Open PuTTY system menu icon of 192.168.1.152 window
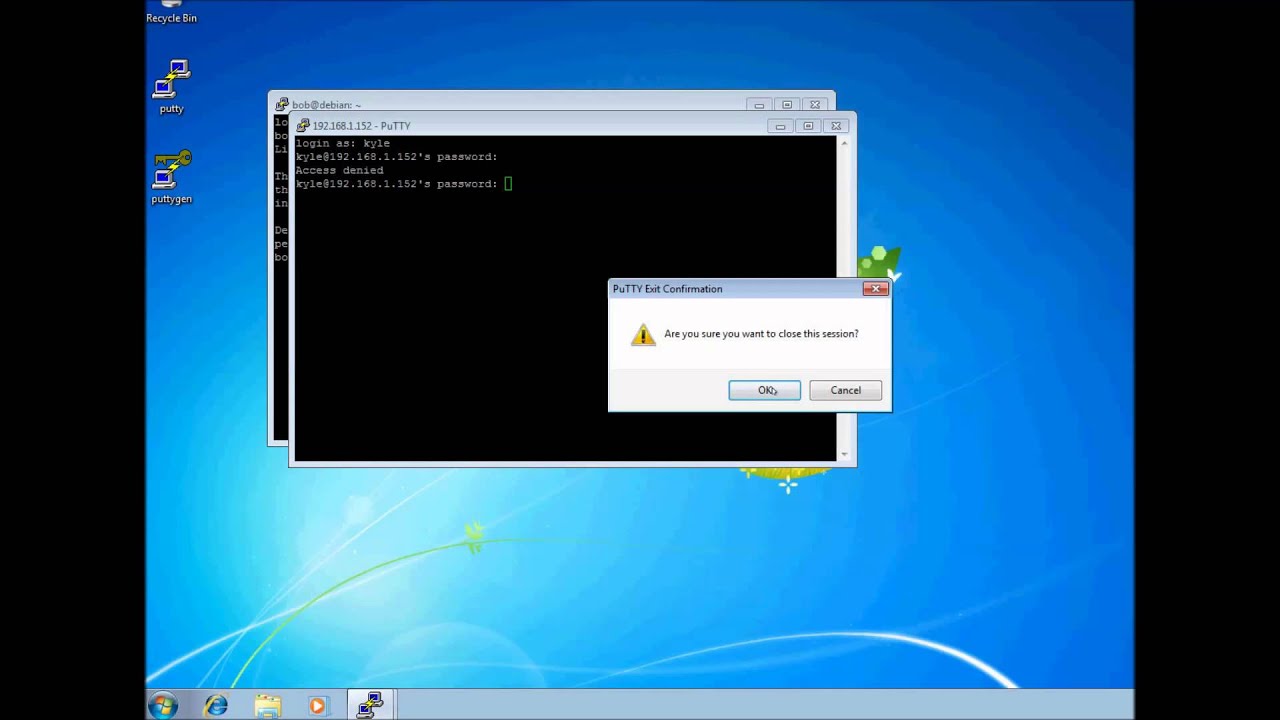This screenshot has width=1280, height=720. click(303, 126)
